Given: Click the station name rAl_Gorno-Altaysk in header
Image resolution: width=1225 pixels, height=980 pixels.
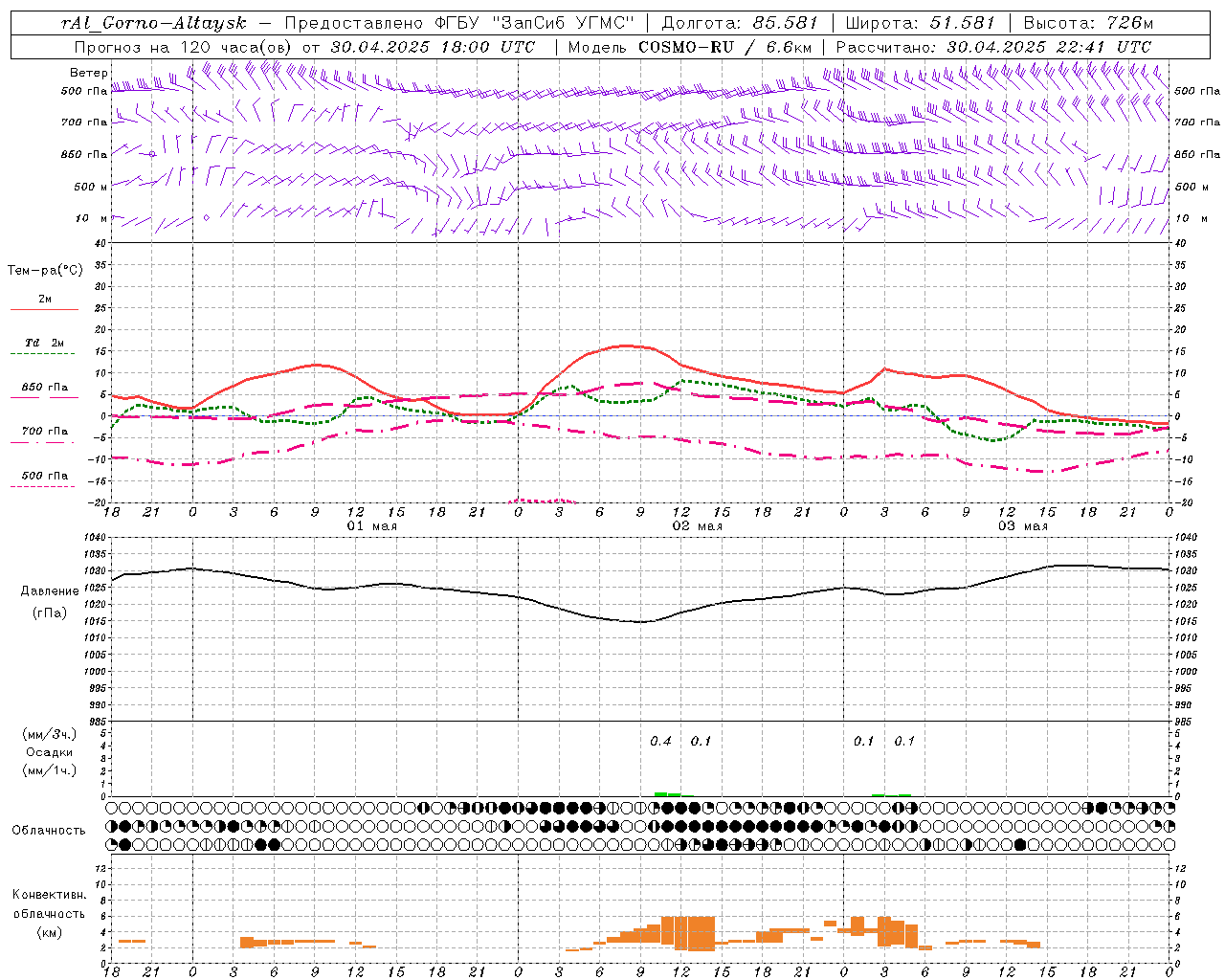Looking at the screenshot, I should click(x=153, y=23).
